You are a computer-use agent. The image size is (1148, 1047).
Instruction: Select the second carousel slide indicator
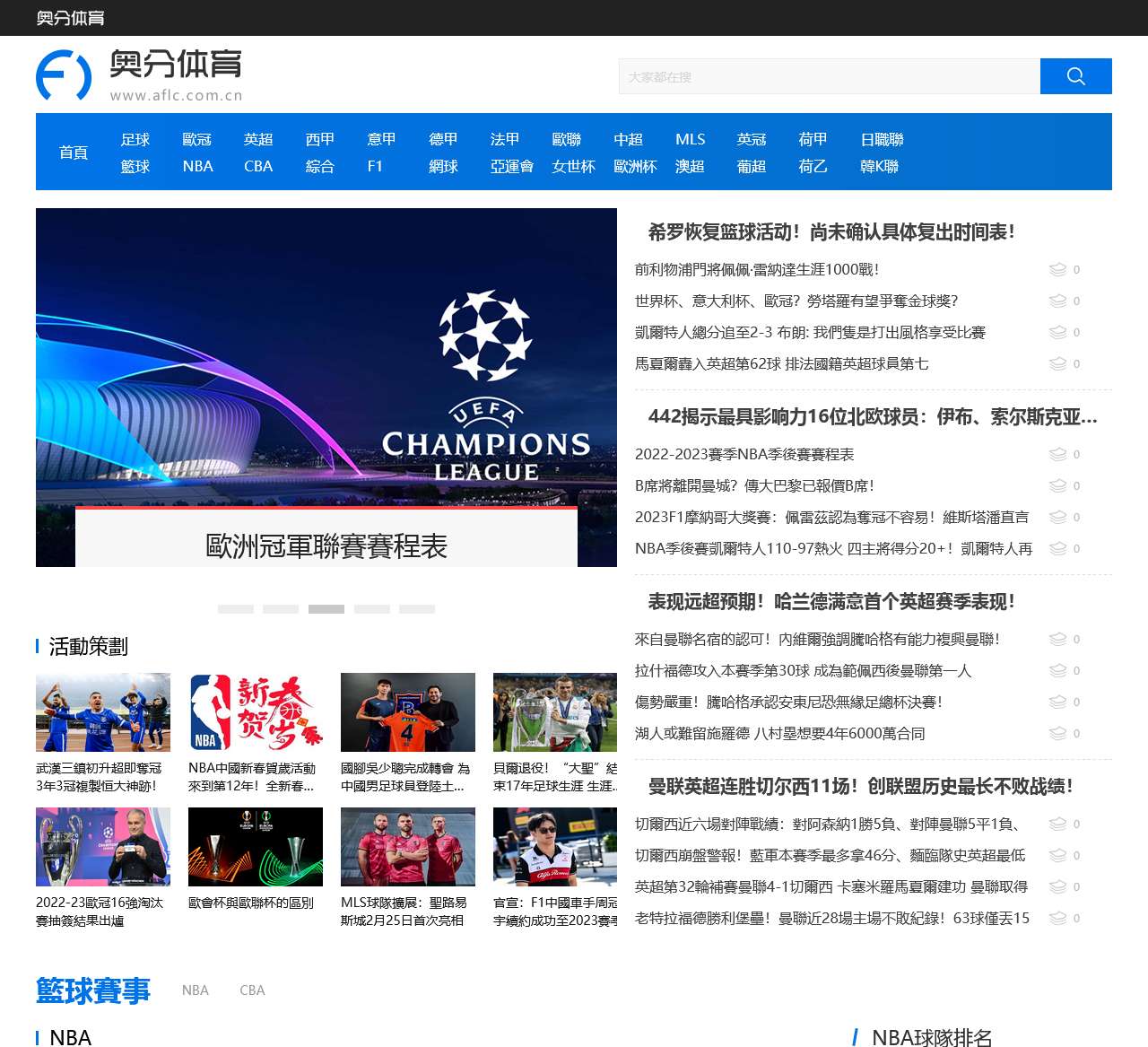[x=281, y=609]
